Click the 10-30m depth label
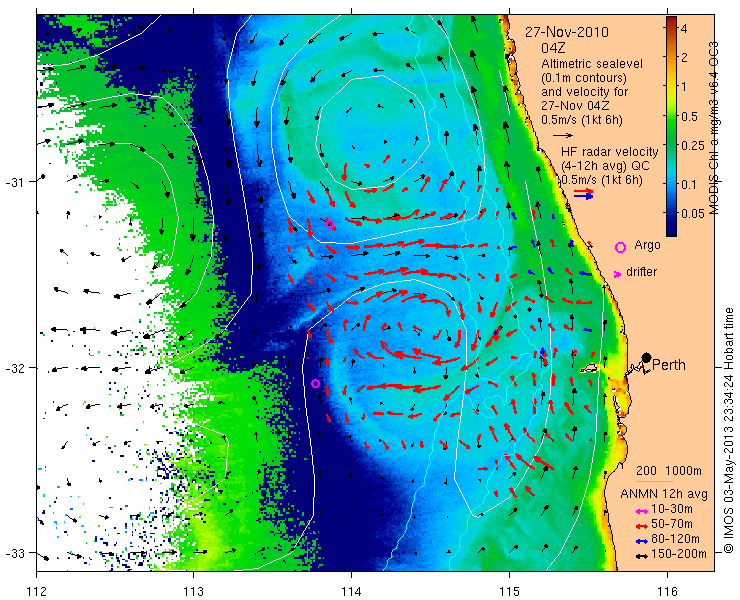This screenshot has height=600, width=740. (672, 509)
